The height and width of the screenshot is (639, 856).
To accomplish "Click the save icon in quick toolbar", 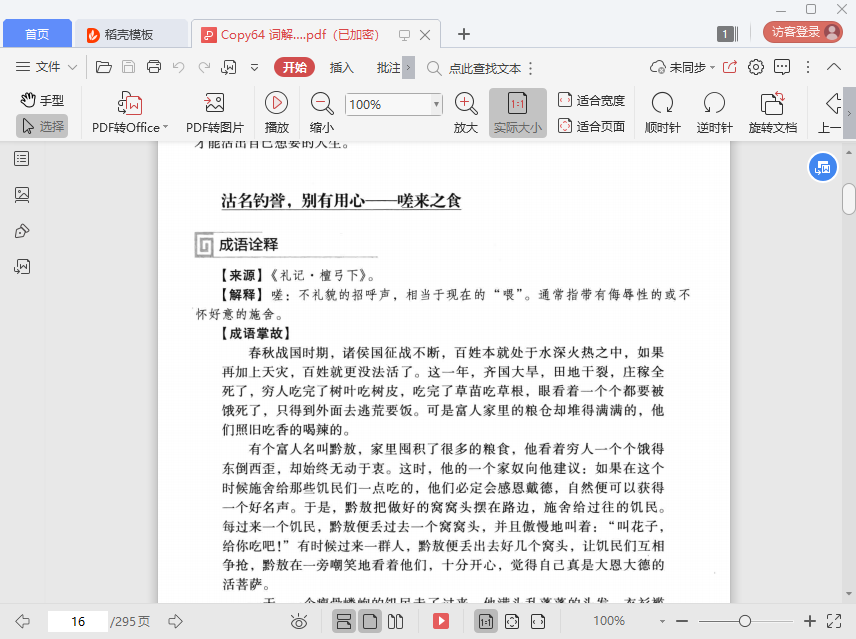I will click(x=128, y=67).
